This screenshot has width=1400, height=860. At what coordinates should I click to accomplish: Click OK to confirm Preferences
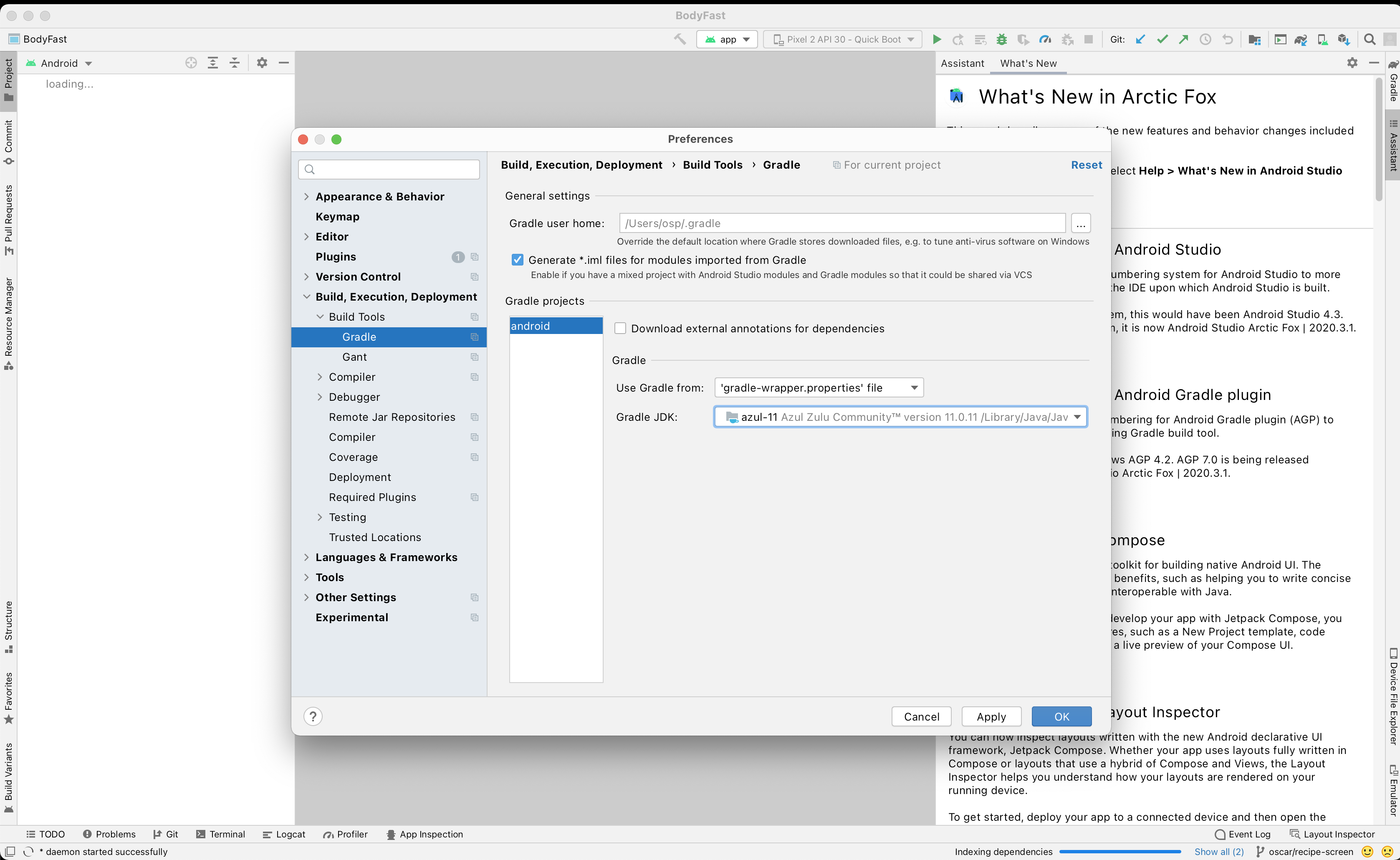(x=1061, y=716)
